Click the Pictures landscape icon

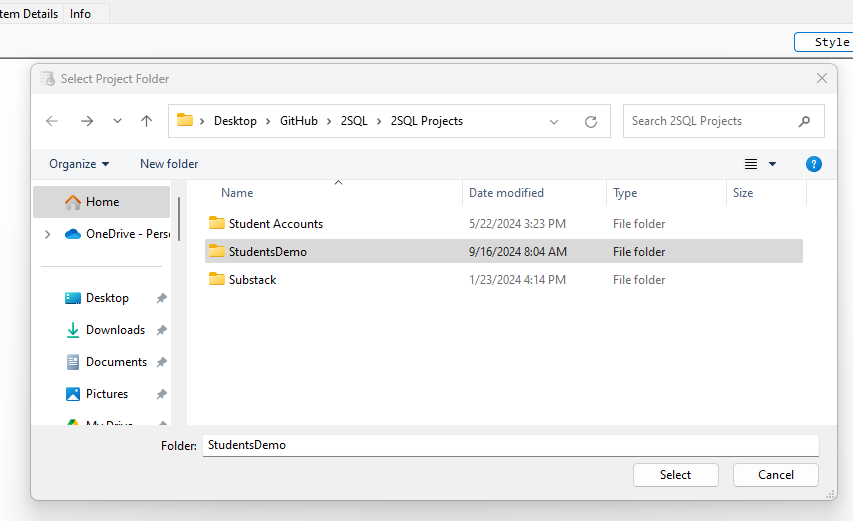pyautogui.click(x=72, y=394)
